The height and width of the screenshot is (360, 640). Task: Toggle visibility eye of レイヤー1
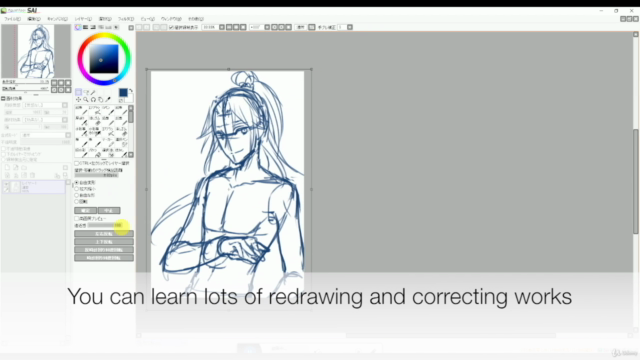(x=6, y=184)
